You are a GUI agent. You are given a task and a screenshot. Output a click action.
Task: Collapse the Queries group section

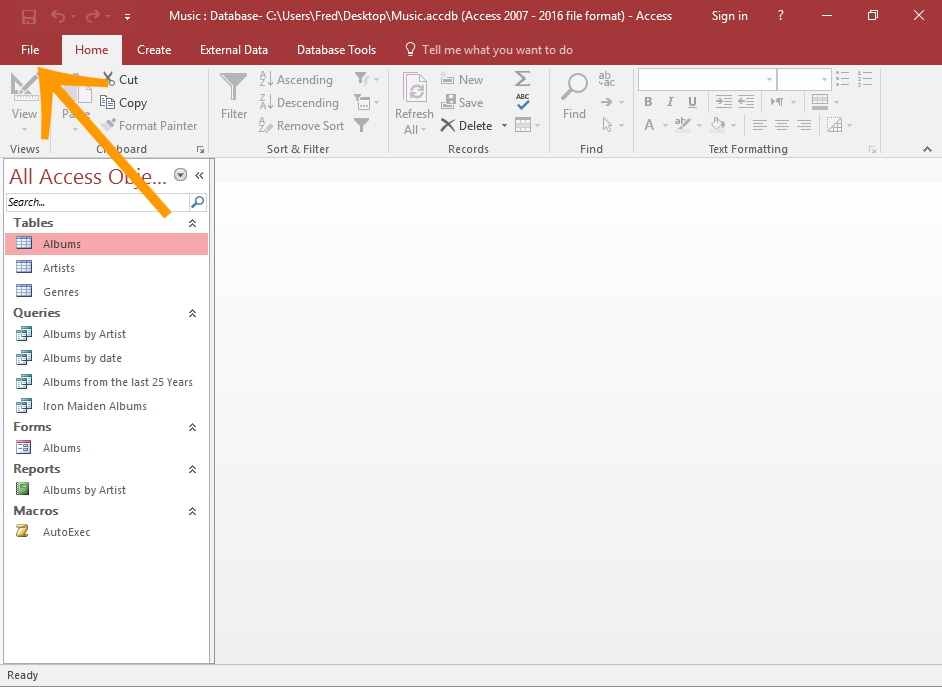coord(193,314)
